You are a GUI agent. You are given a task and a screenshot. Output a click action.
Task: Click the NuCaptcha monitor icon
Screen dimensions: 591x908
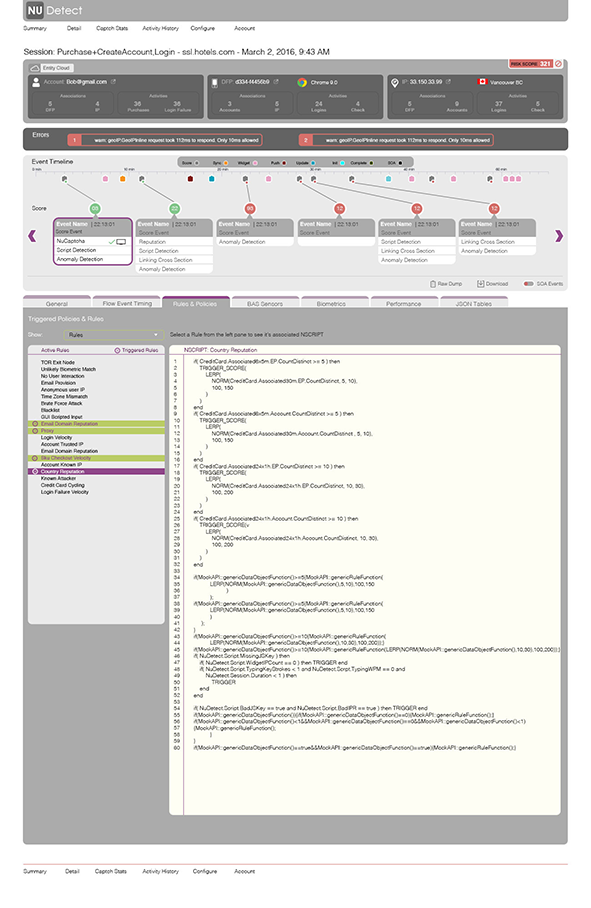coord(121,241)
